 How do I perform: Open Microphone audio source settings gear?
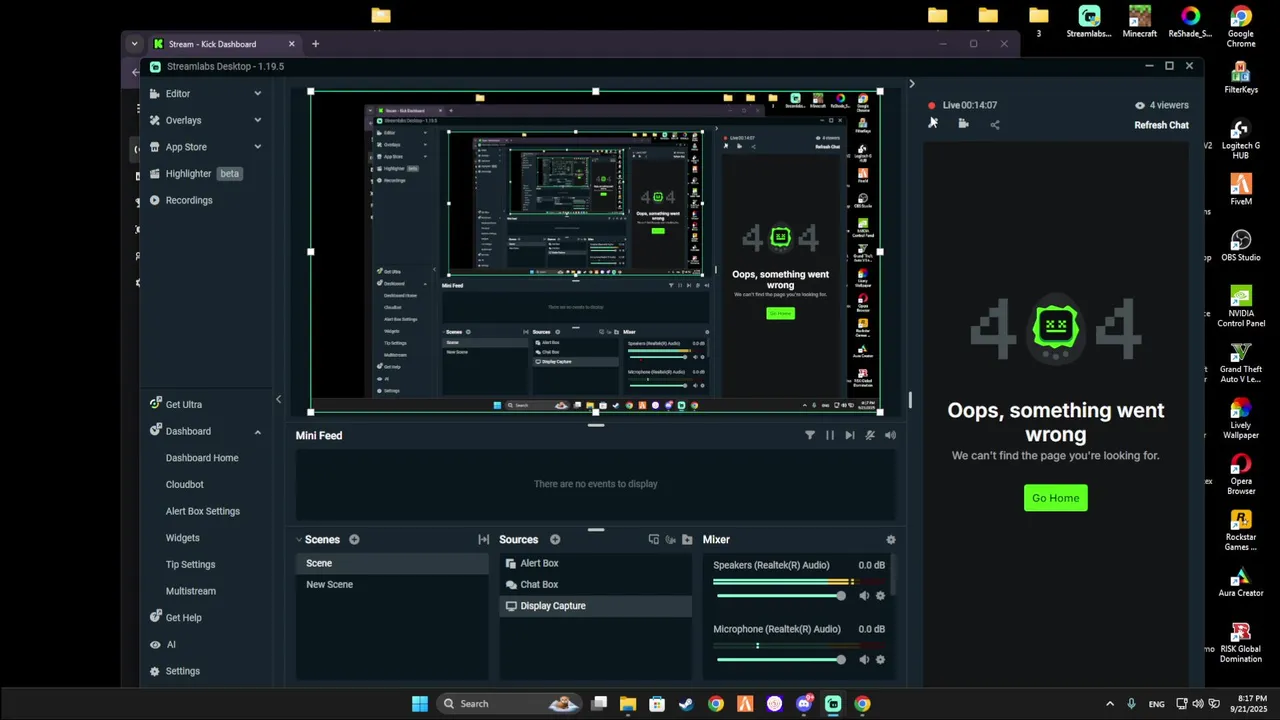pos(880,660)
